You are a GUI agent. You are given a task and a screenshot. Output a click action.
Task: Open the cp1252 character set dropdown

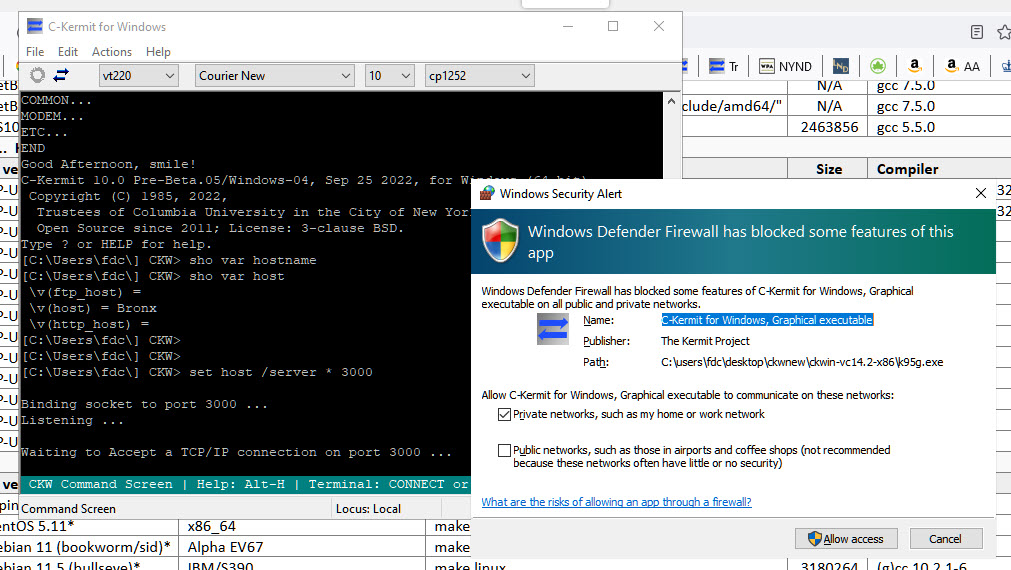pyautogui.click(x=480, y=75)
